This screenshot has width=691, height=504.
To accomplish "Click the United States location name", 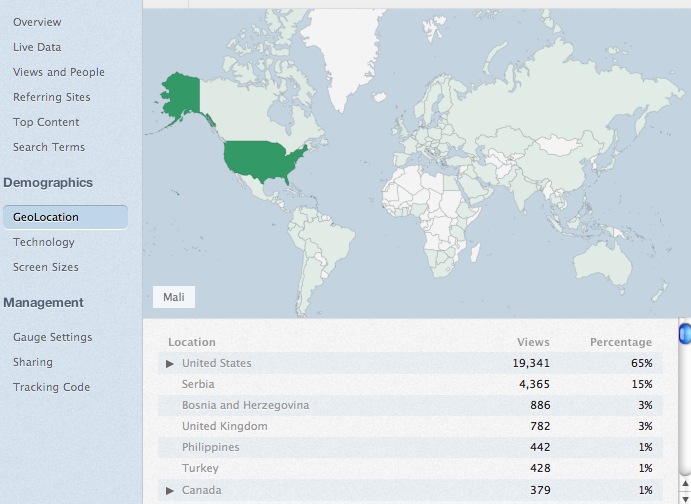I will pyautogui.click(x=216, y=363).
